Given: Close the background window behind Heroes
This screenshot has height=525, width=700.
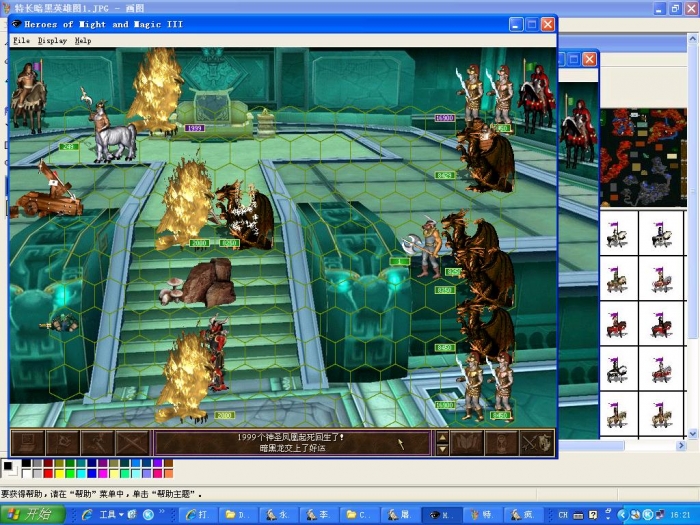Looking at the screenshot, I should click(589, 59).
